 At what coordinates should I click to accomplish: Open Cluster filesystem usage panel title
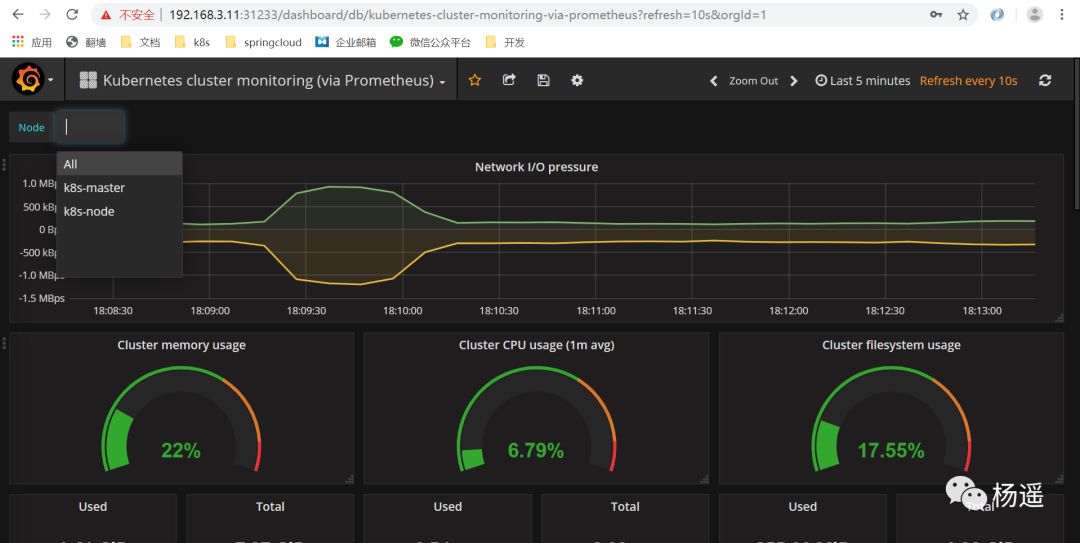pyautogui.click(x=891, y=345)
